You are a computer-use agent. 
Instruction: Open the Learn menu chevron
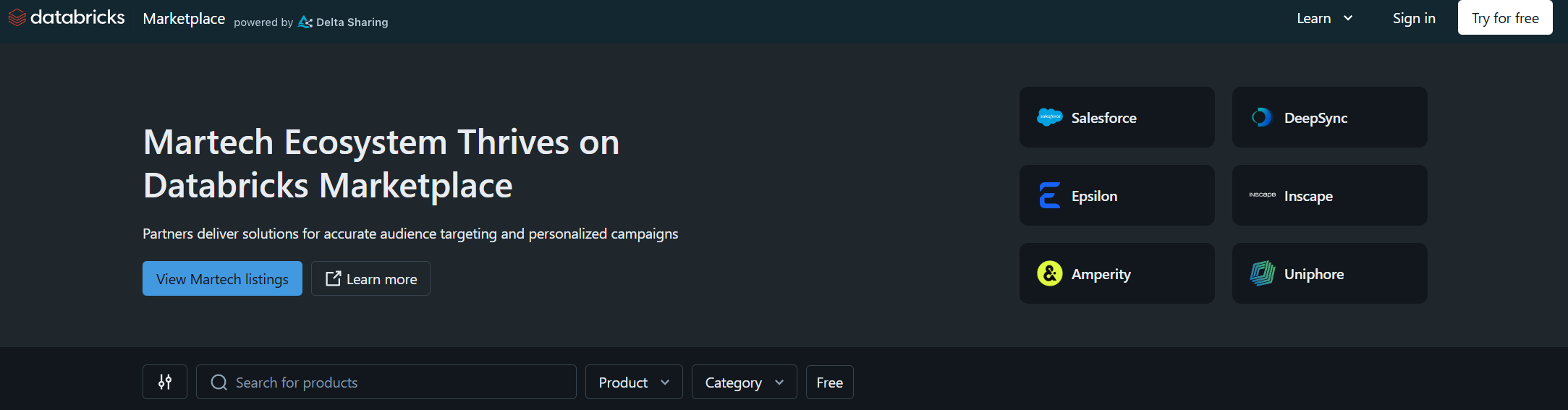point(1348,18)
